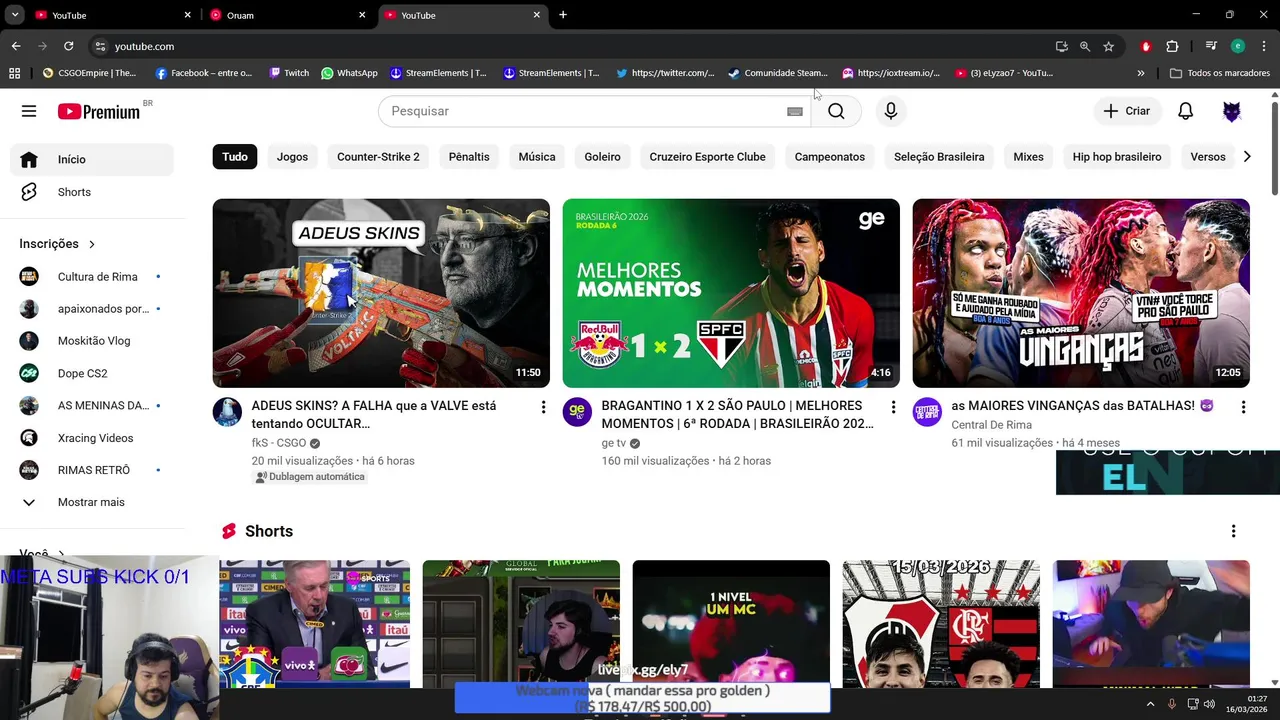This screenshot has height=720, width=1280.
Task: Open the Comunidade Steam bookmark
Action: click(x=778, y=73)
